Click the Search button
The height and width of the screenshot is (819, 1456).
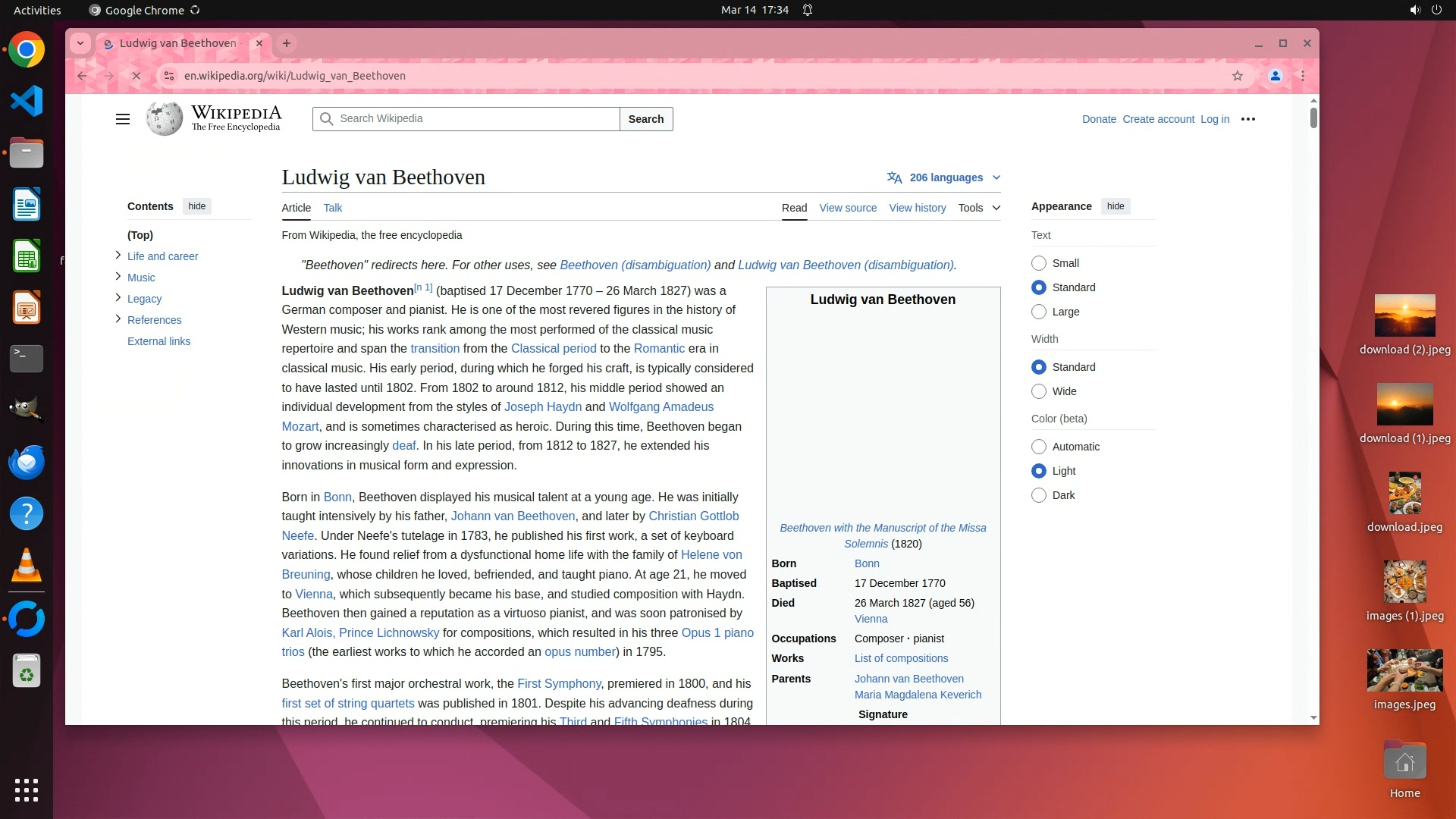click(x=645, y=119)
